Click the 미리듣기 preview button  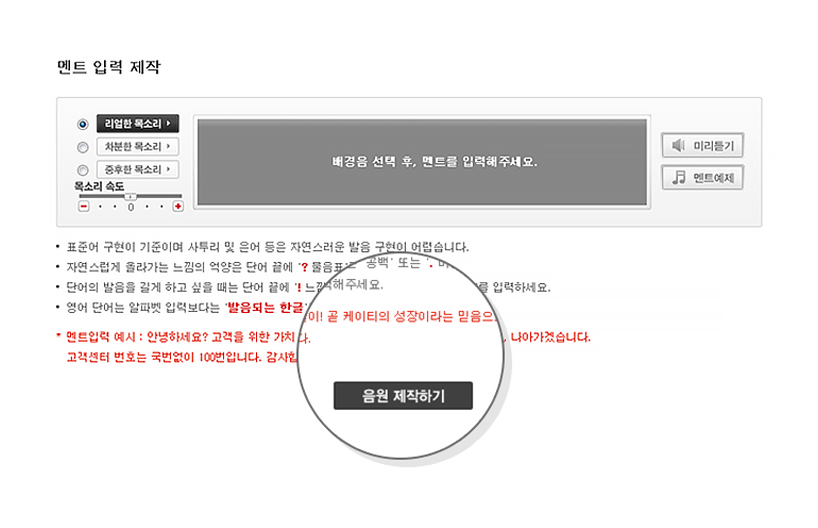(x=702, y=146)
